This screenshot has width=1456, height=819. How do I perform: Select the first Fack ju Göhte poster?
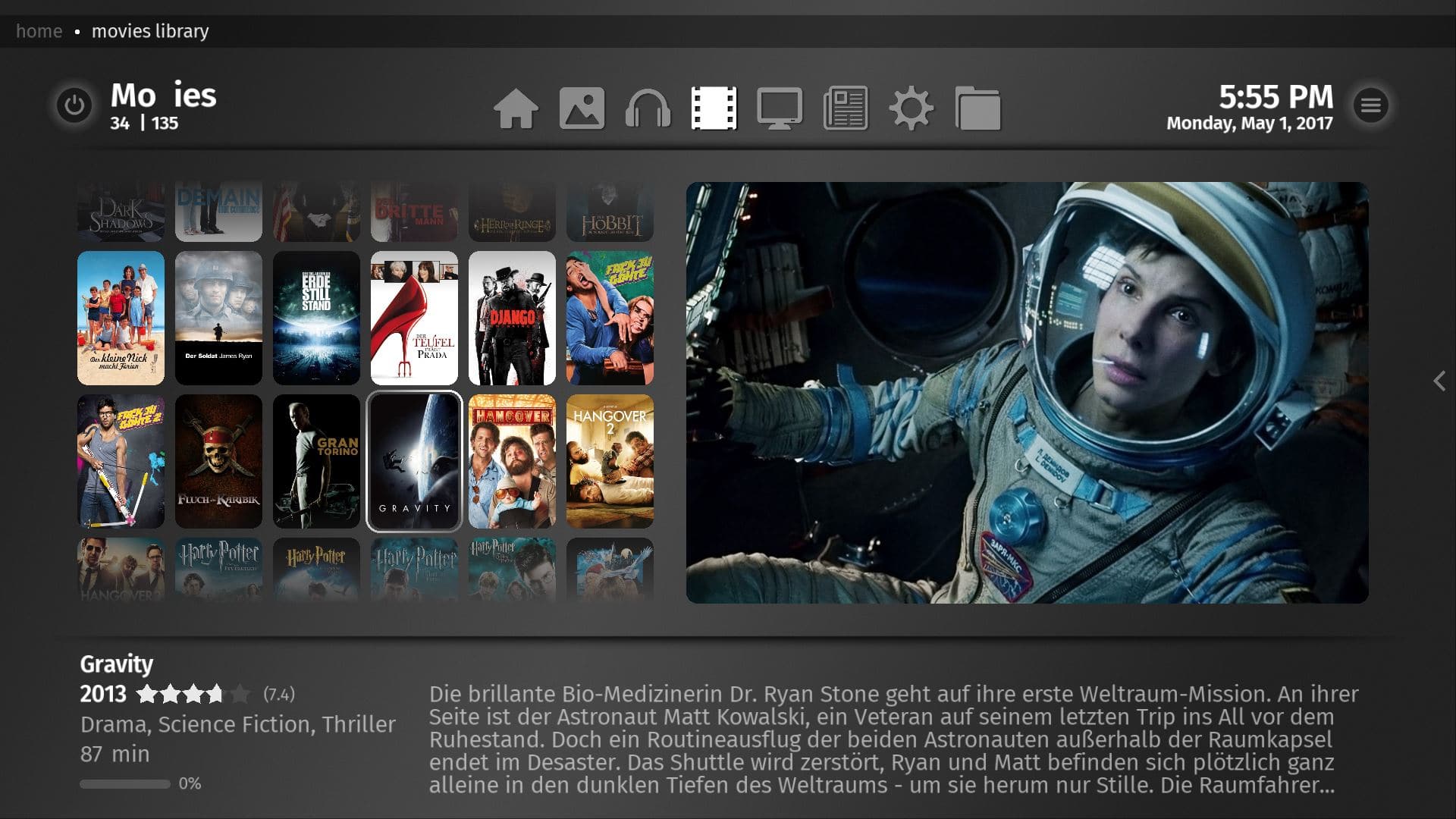(610, 318)
